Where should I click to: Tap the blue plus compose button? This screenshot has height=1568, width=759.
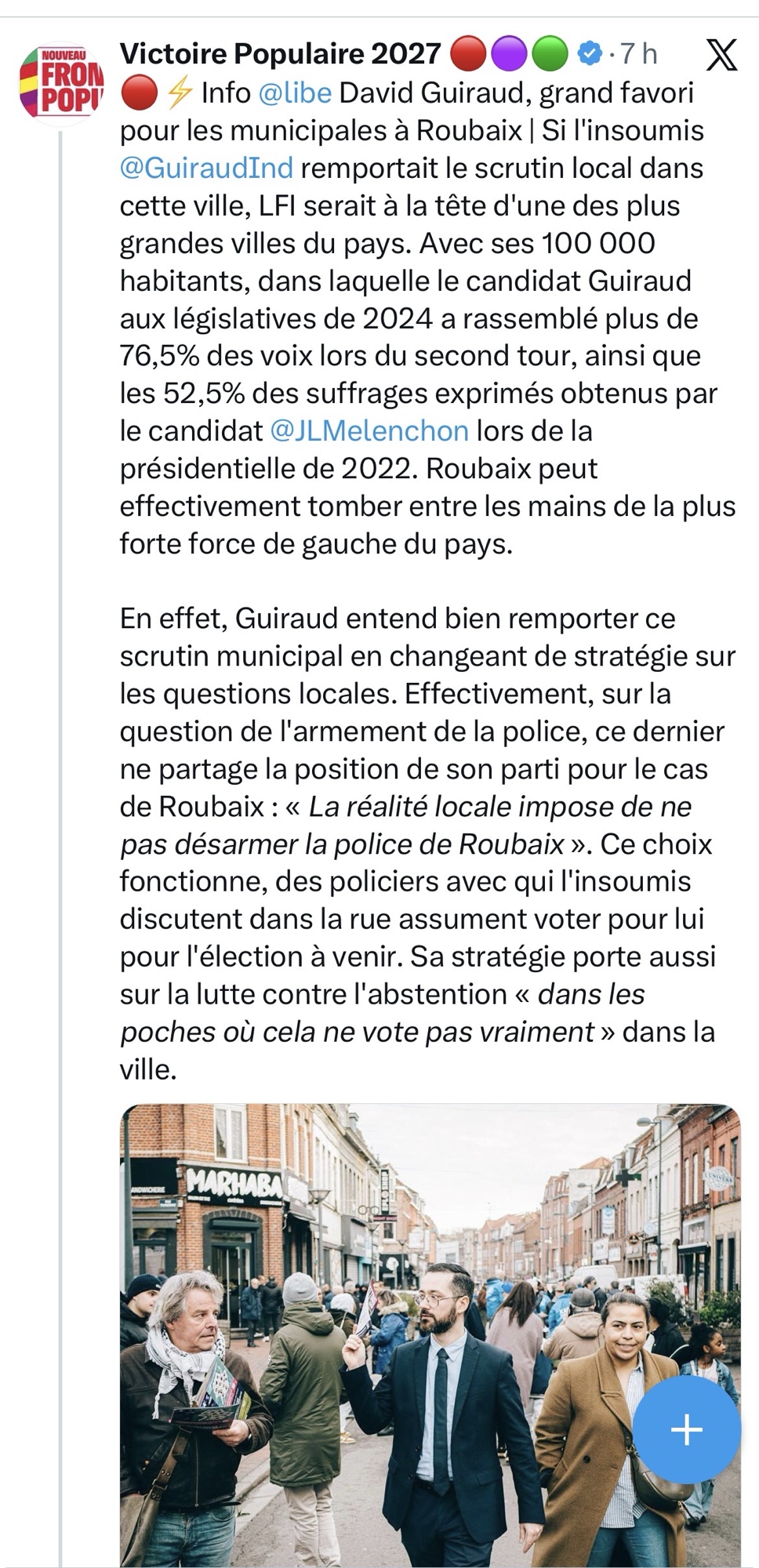686,1429
